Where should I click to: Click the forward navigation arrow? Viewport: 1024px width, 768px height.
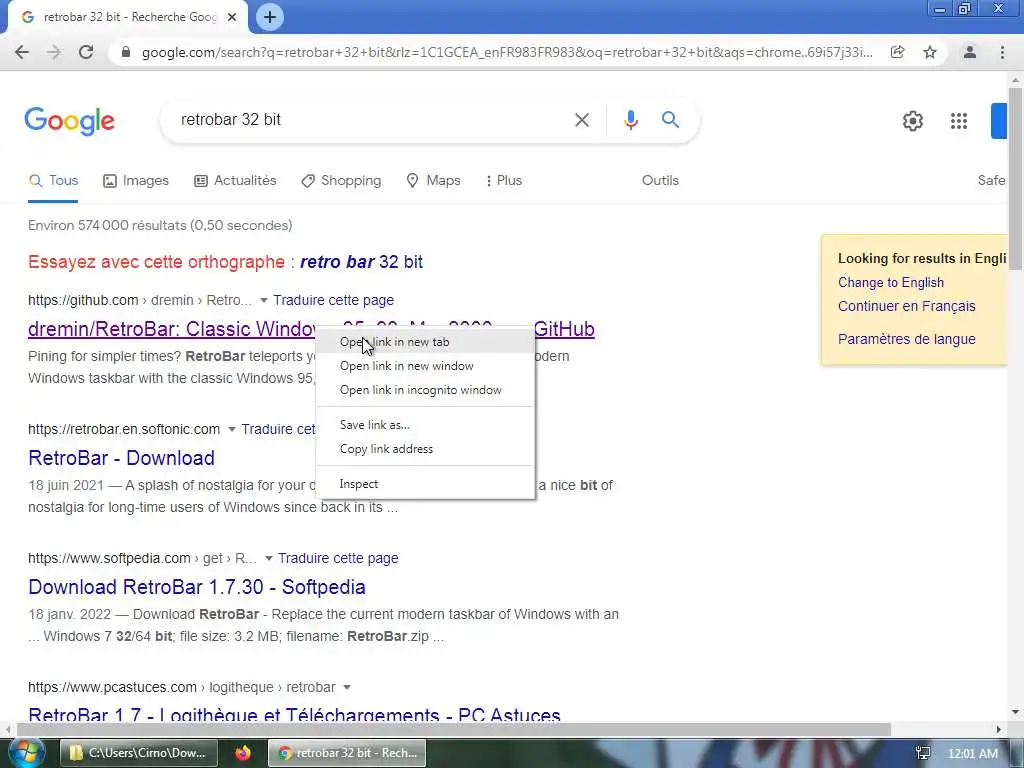tap(54, 52)
